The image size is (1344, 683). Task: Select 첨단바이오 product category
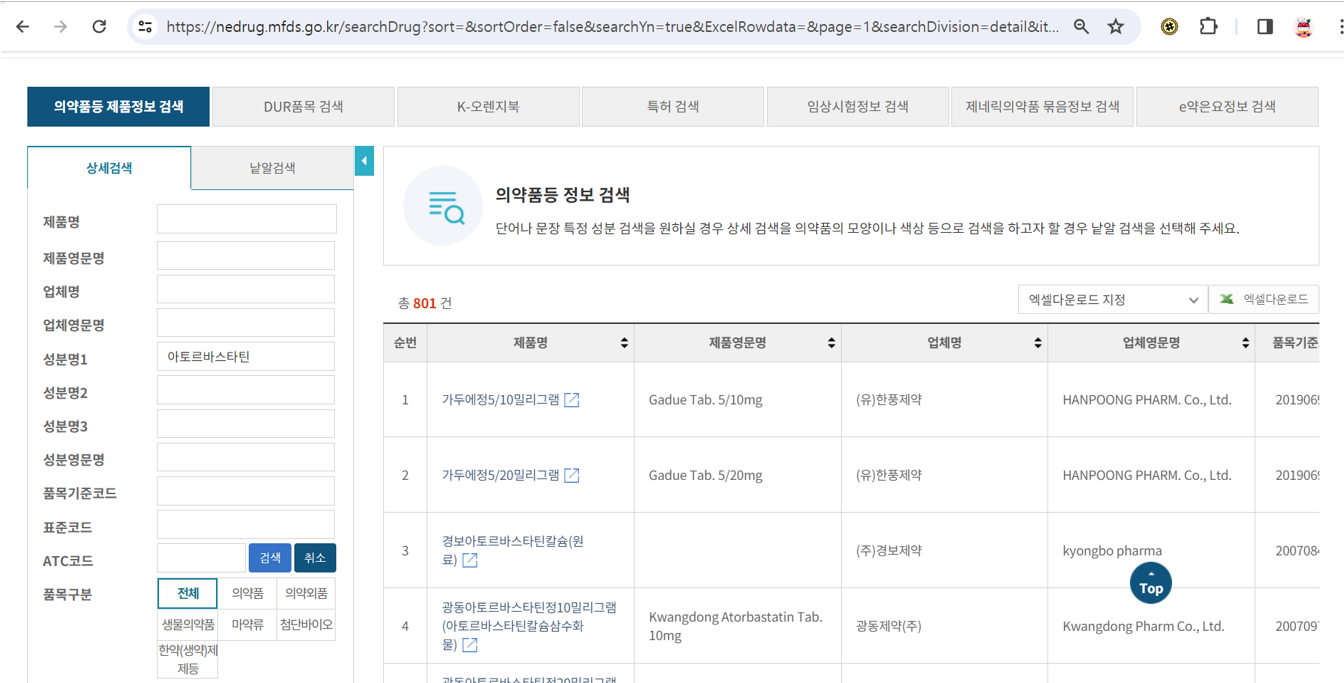coord(306,624)
